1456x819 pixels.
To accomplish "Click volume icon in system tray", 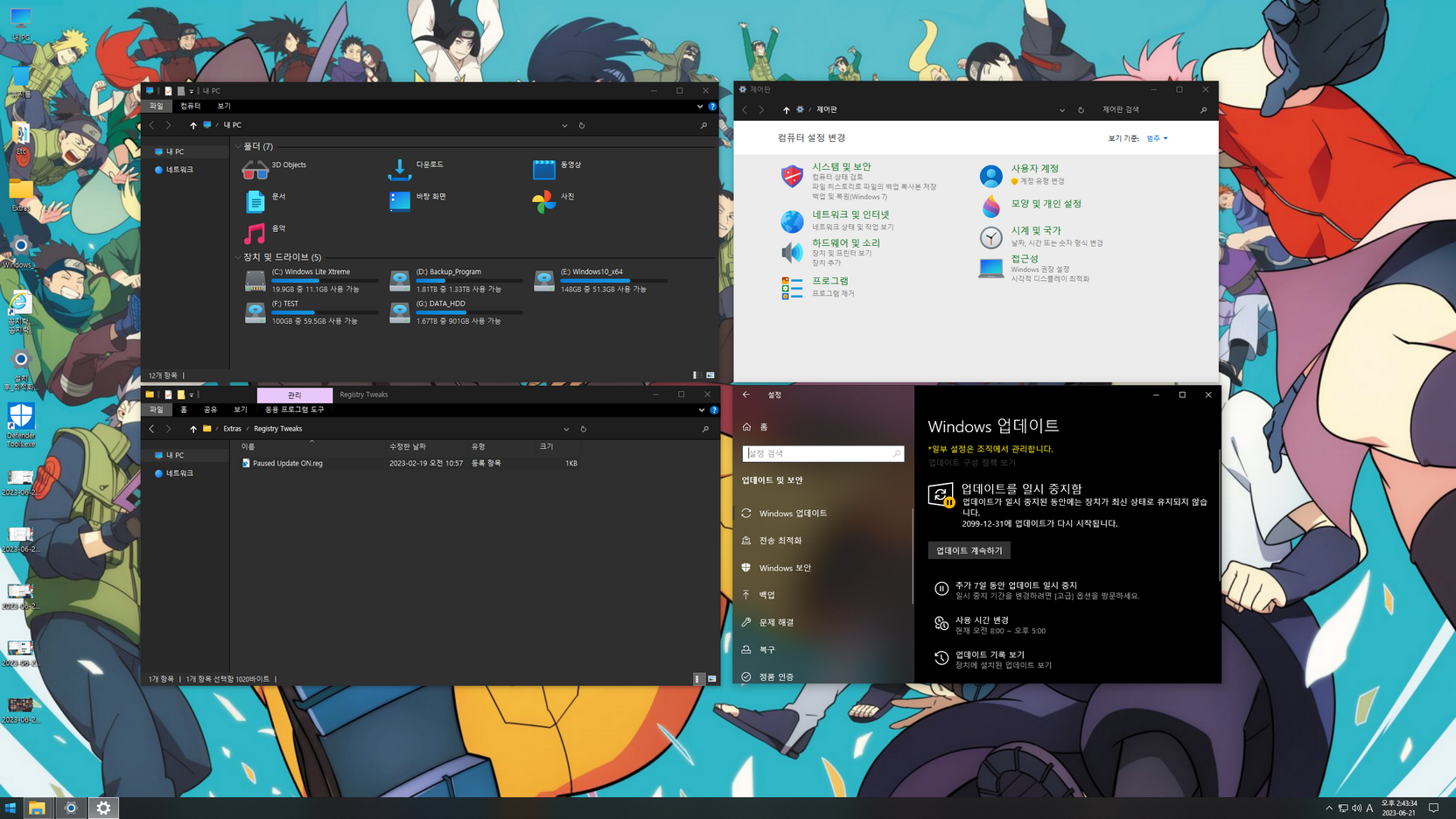I will click(x=1356, y=808).
